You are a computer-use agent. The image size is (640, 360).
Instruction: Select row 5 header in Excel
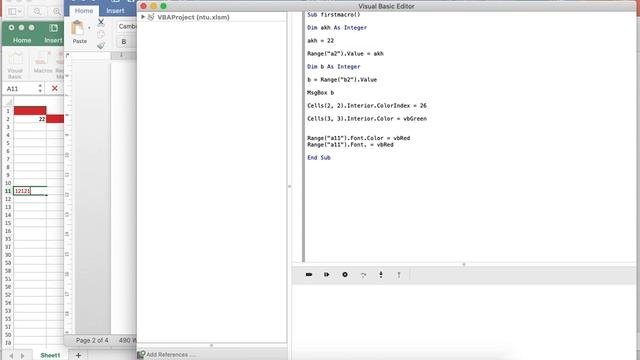(8, 143)
